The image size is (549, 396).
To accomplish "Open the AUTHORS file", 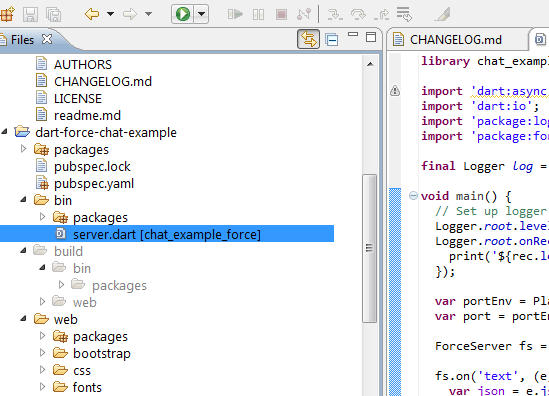I will [x=83, y=64].
